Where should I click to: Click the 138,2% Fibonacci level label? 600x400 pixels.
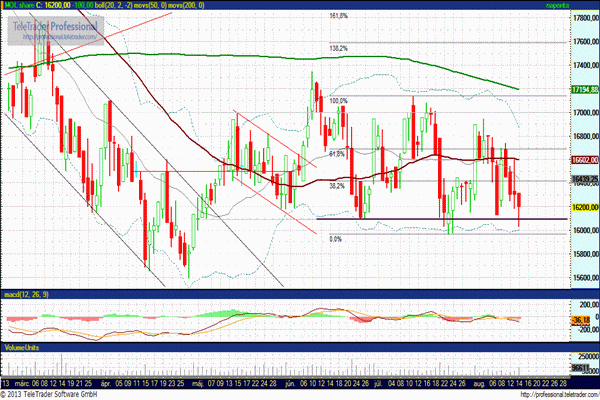[338, 47]
